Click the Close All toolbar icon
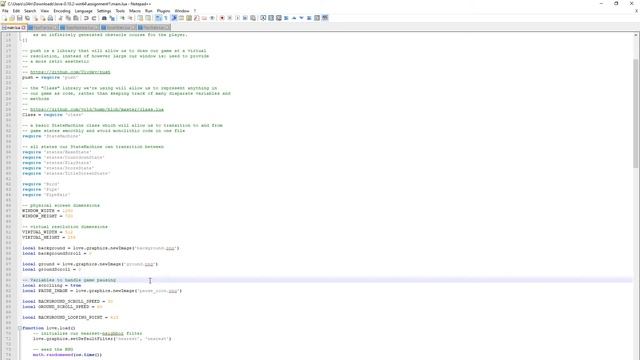 point(43,18)
